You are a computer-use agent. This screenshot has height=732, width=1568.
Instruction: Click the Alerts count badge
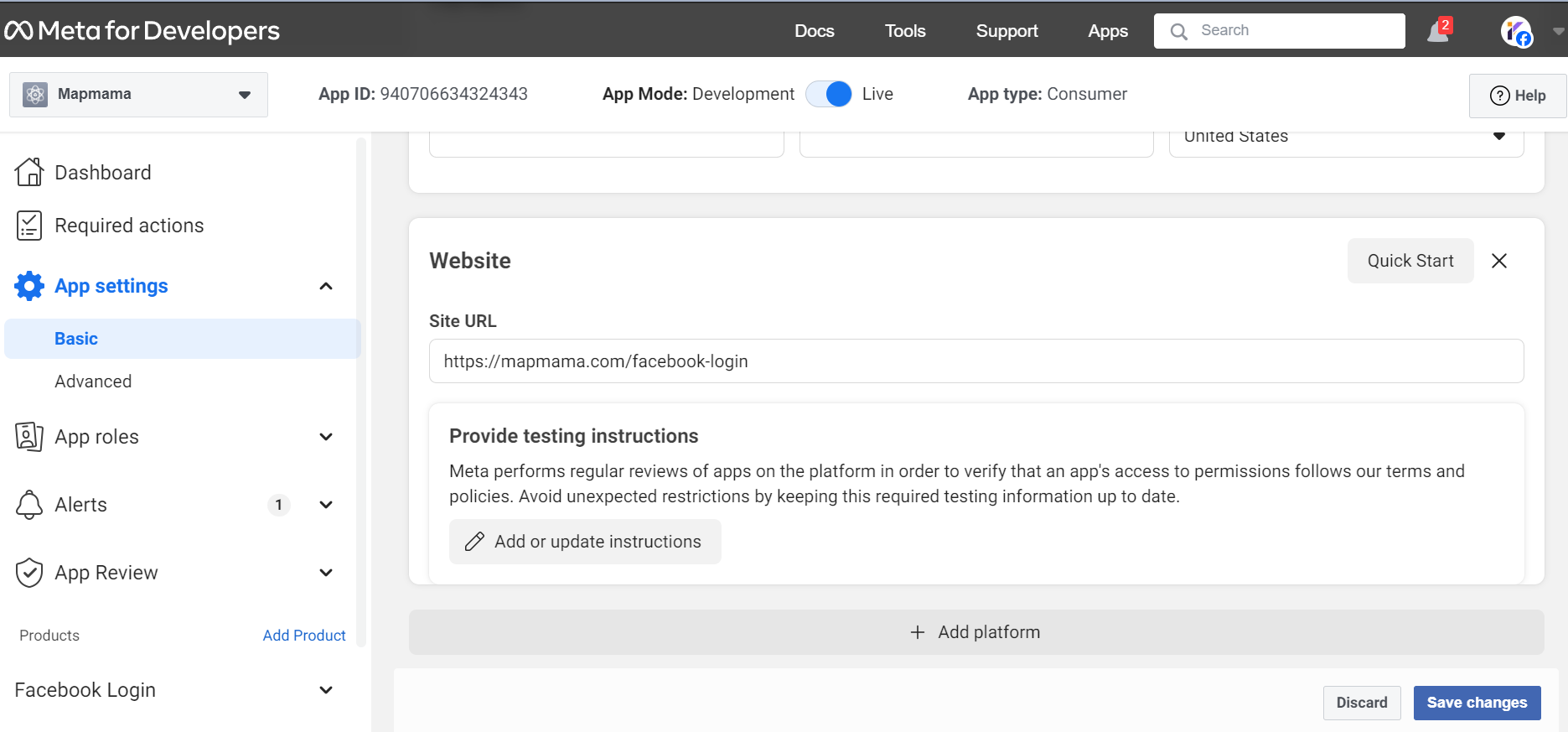(279, 505)
